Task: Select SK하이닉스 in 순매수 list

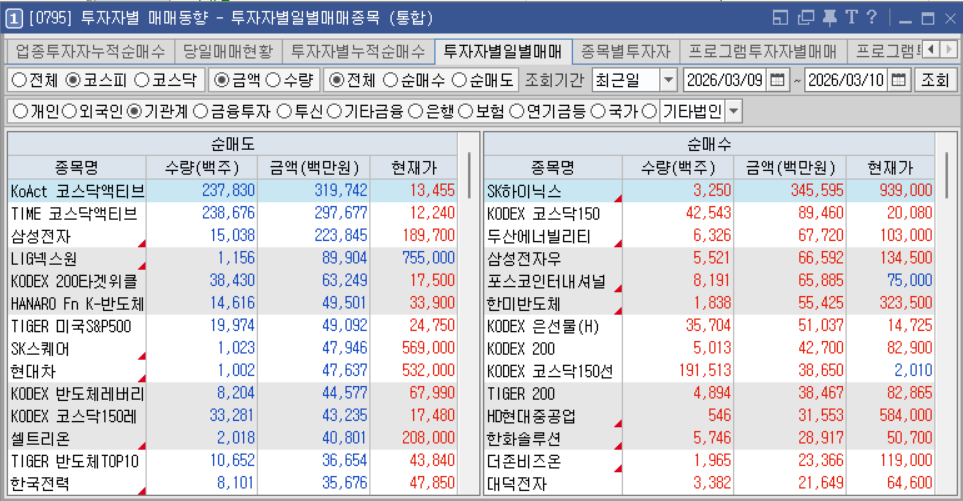Action: pos(709,191)
